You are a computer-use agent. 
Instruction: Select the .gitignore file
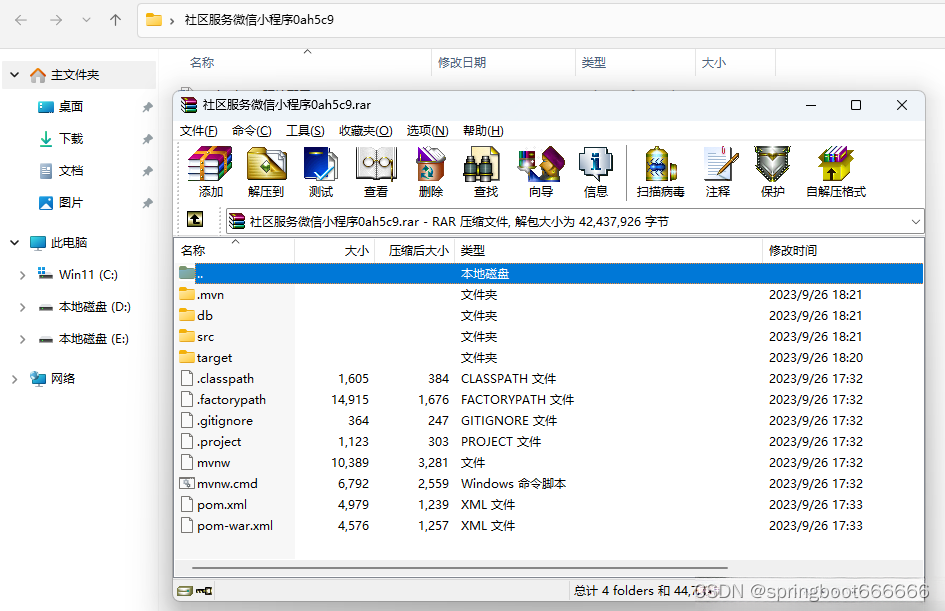[x=548, y=421]
